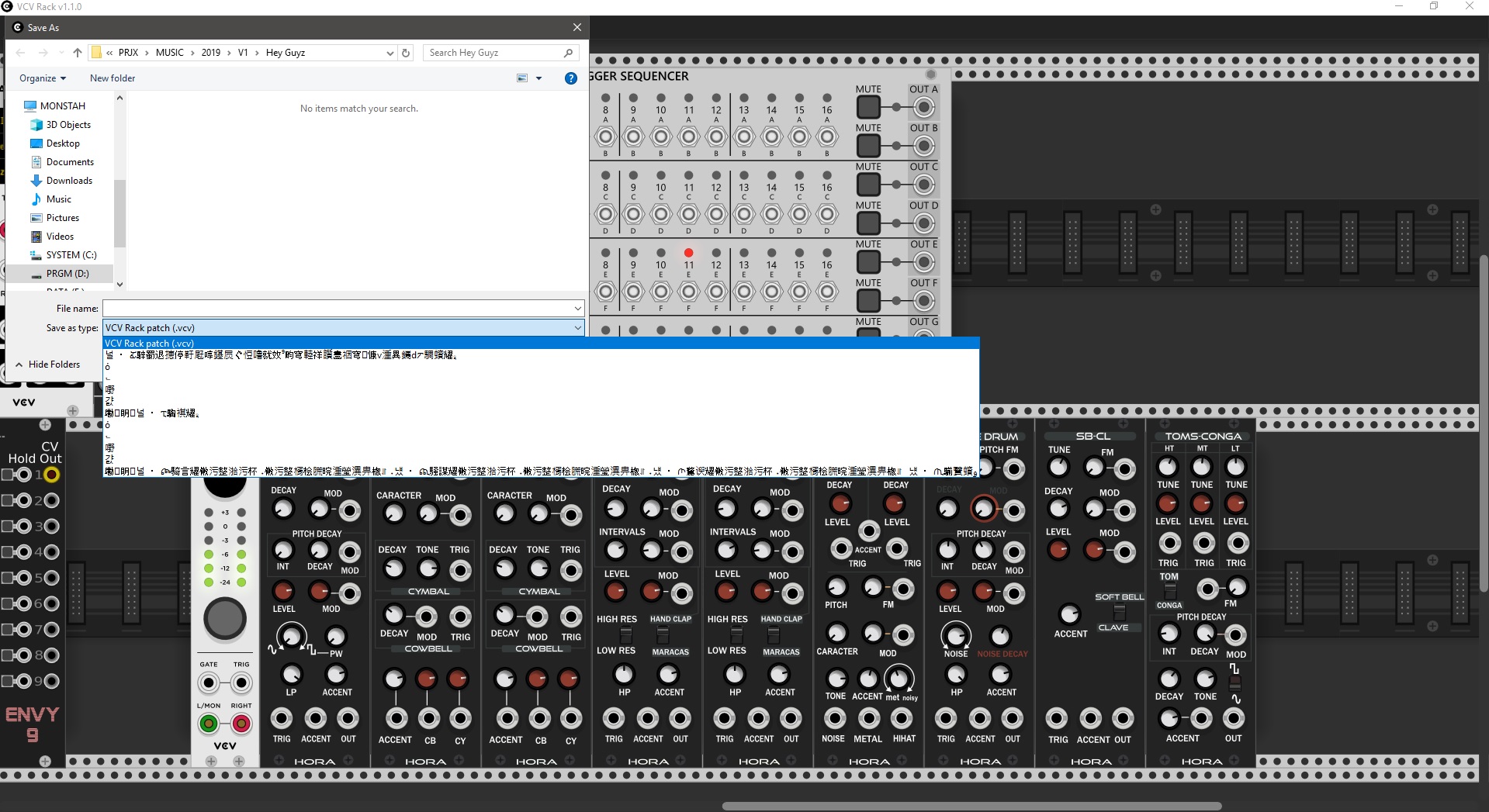Navigate to PRJX breadcrumb folder
The width and height of the screenshot is (1489, 812).
(129, 53)
